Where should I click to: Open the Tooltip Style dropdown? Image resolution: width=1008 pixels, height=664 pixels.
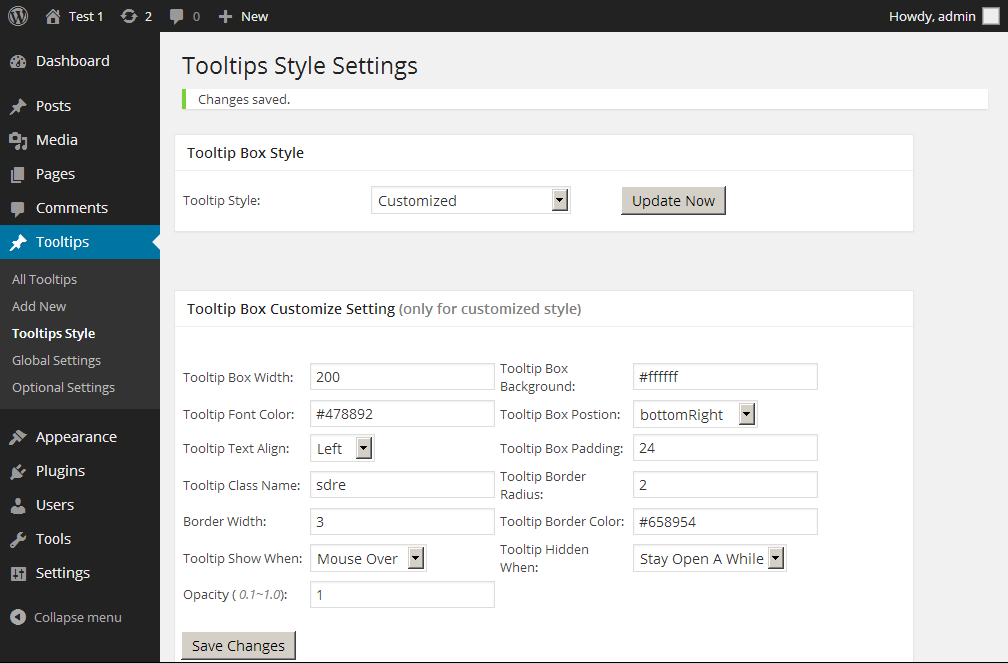coord(470,201)
